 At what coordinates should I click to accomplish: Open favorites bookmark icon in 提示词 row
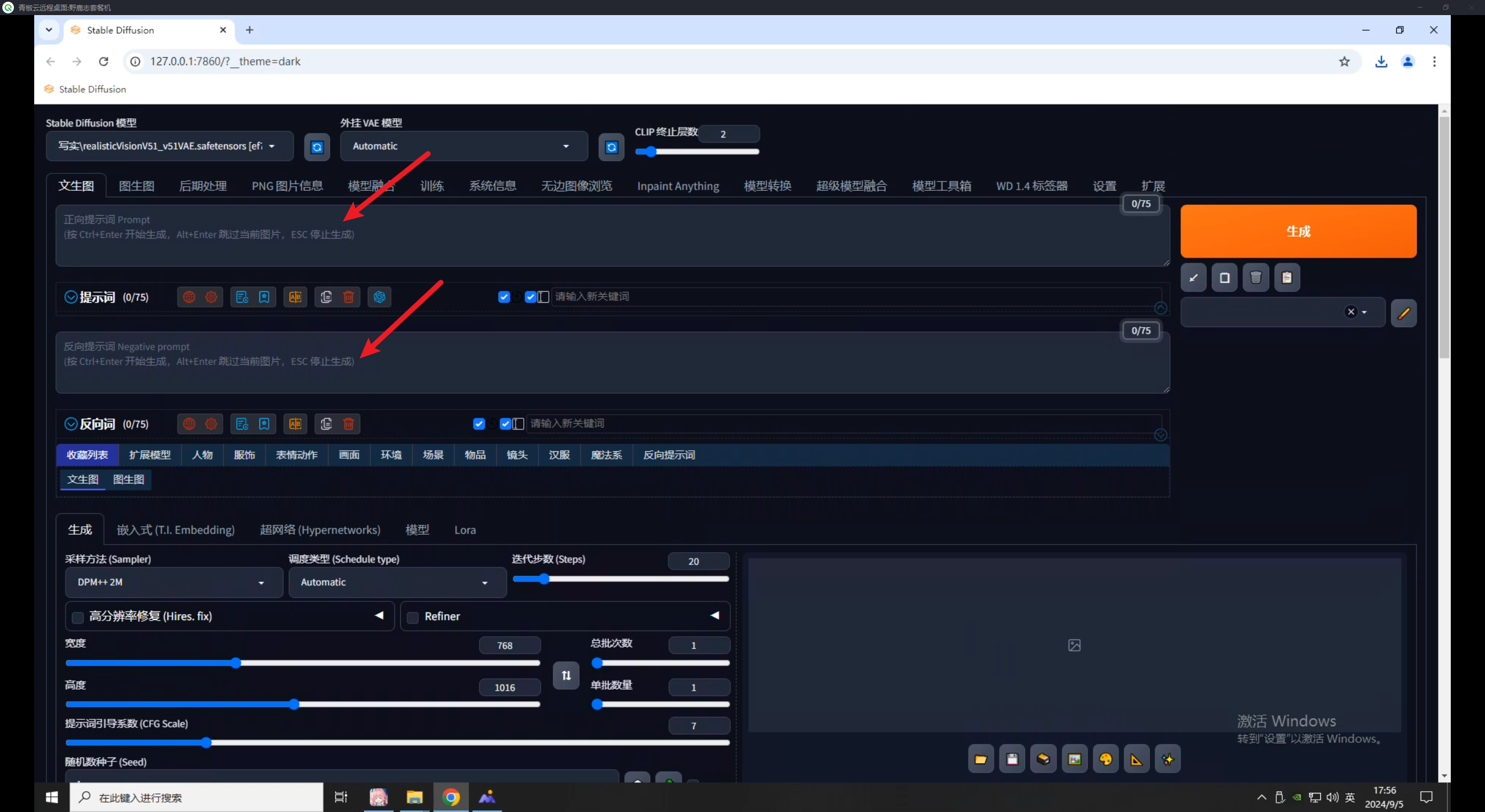coord(264,297)
